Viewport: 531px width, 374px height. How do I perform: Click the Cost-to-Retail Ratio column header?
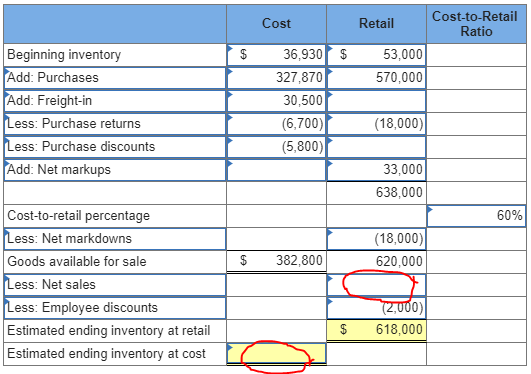[476, 24]
